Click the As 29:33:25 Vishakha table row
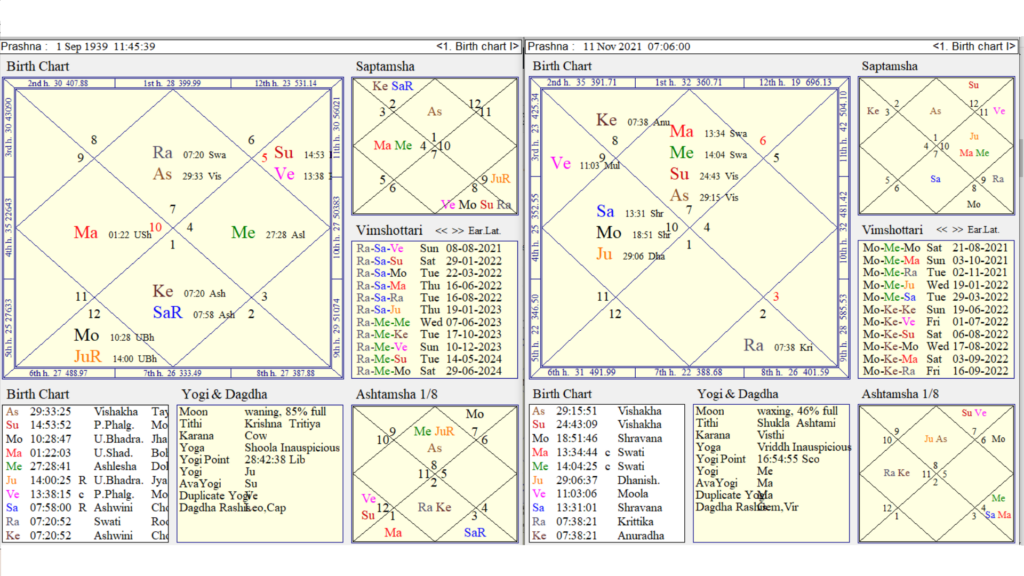The image size is (1024, 576). pyautogui.click(x=86, y=411)
